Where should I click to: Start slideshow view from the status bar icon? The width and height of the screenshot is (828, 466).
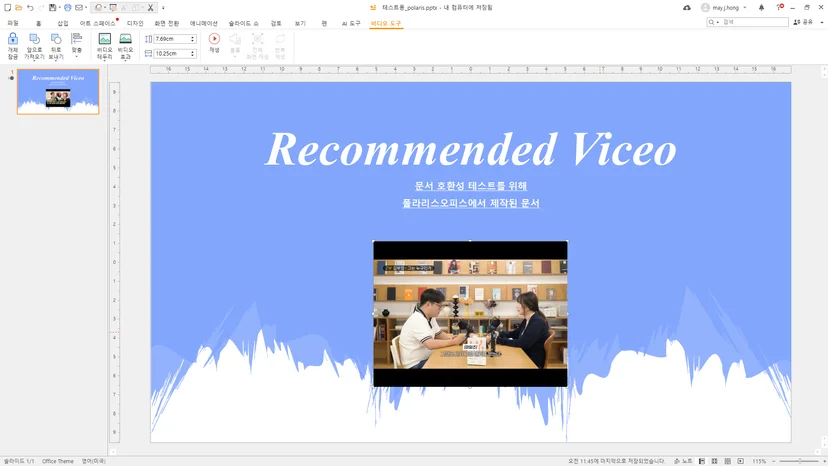[741, 461]
